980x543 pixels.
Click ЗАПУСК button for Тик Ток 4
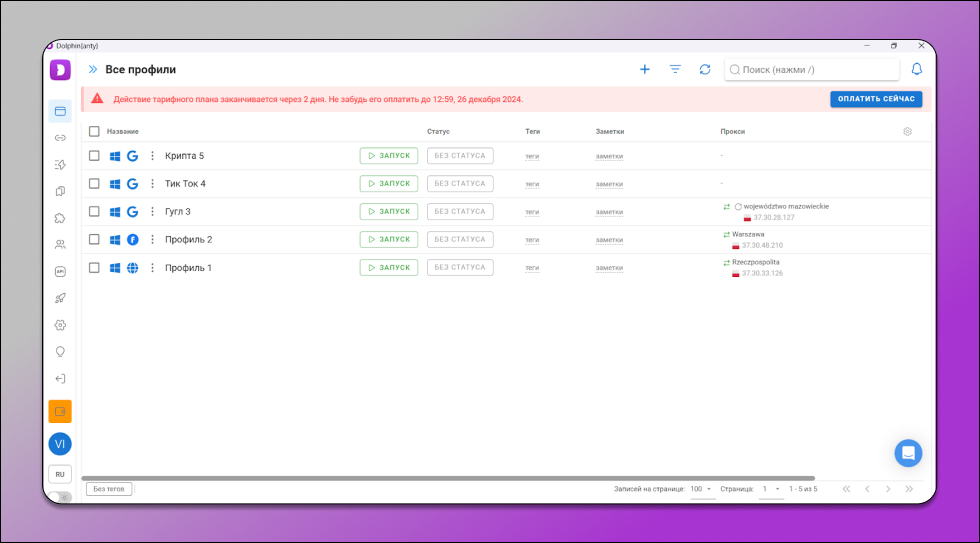click(x=389, y=184)
